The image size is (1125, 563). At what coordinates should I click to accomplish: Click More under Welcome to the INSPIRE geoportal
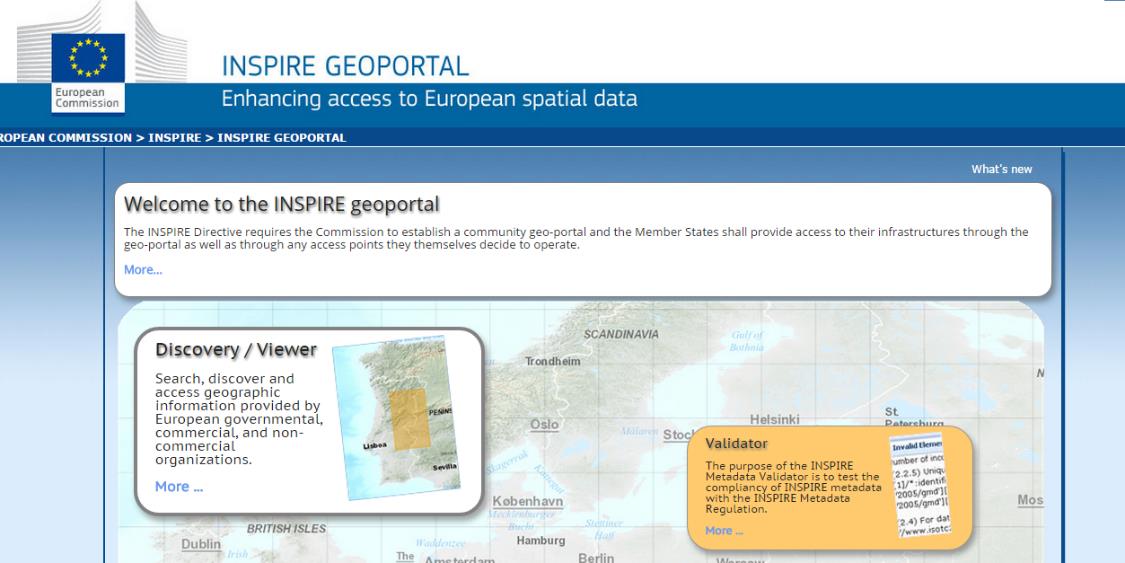coord(143,270)
